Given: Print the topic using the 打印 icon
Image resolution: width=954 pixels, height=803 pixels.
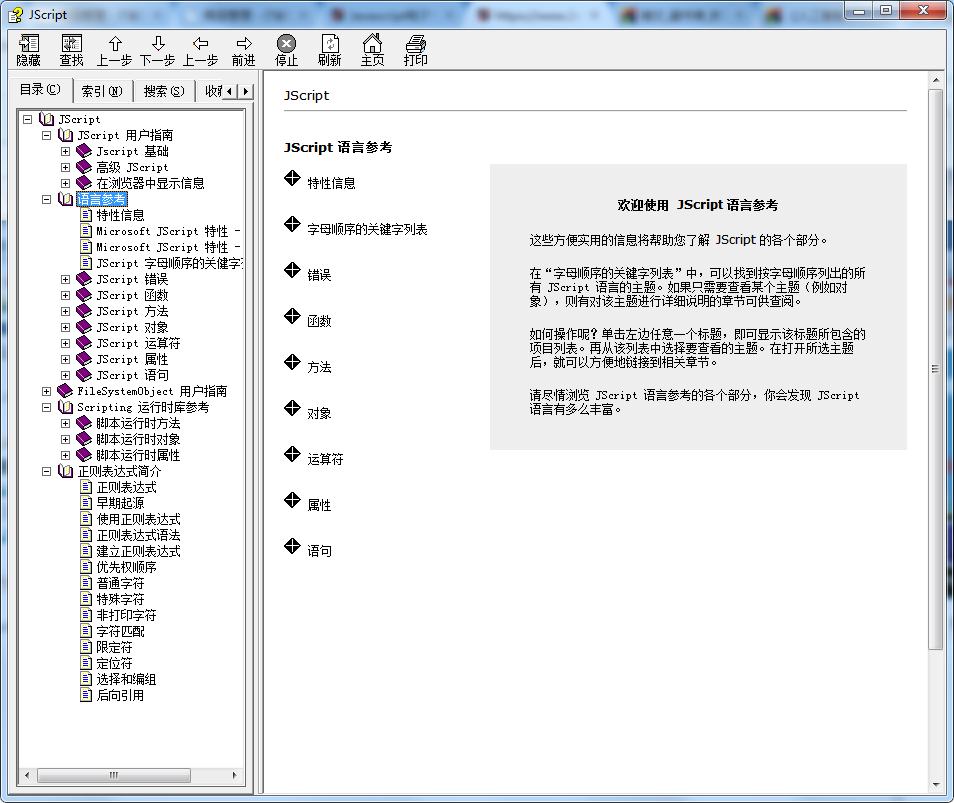Looking at the screenshot, I should 415,44.
